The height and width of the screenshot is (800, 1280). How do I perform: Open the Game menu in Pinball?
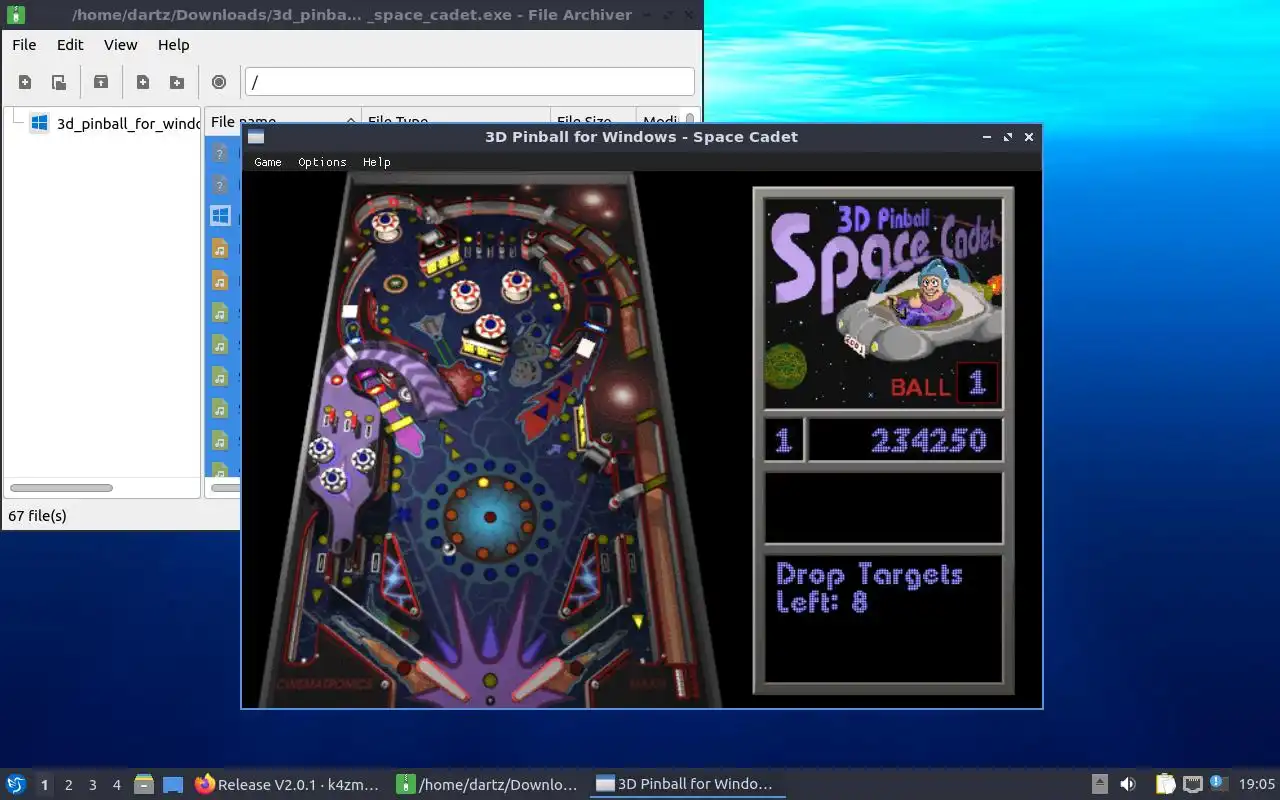[268, 162]
